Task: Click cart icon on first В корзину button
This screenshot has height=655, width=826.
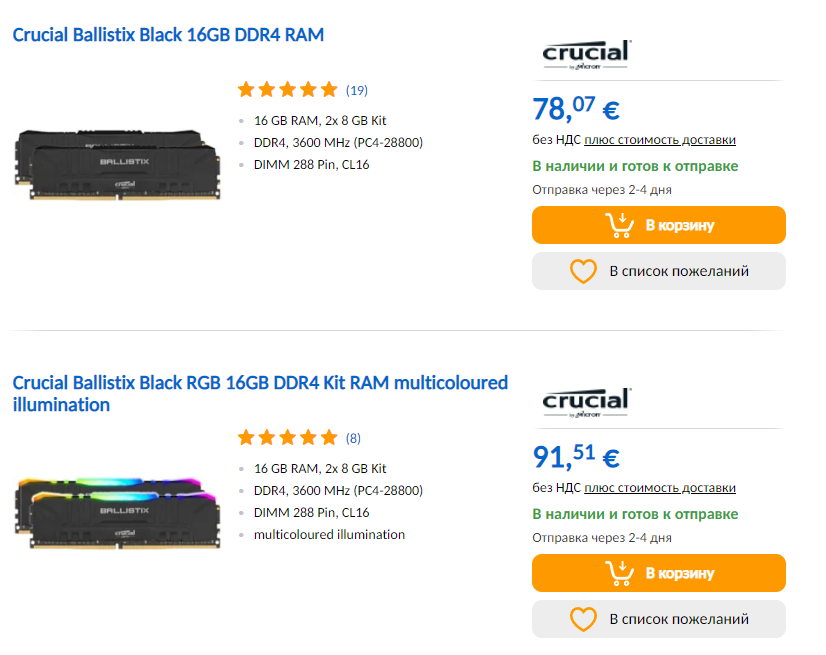Action: [620, 225]
